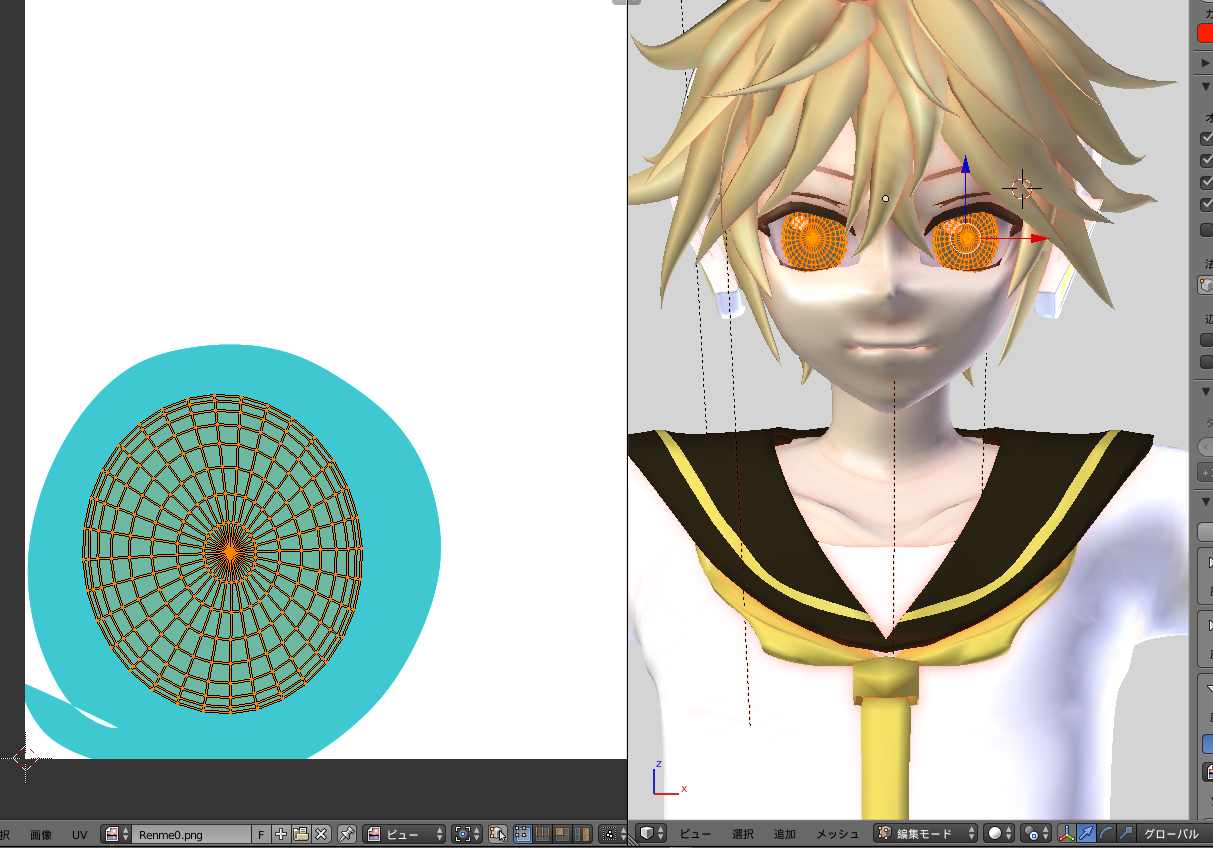Viewport: 1213px width, 848px height.
Task: Select vertex select mode in the UV editor
Action: point(522,834)
